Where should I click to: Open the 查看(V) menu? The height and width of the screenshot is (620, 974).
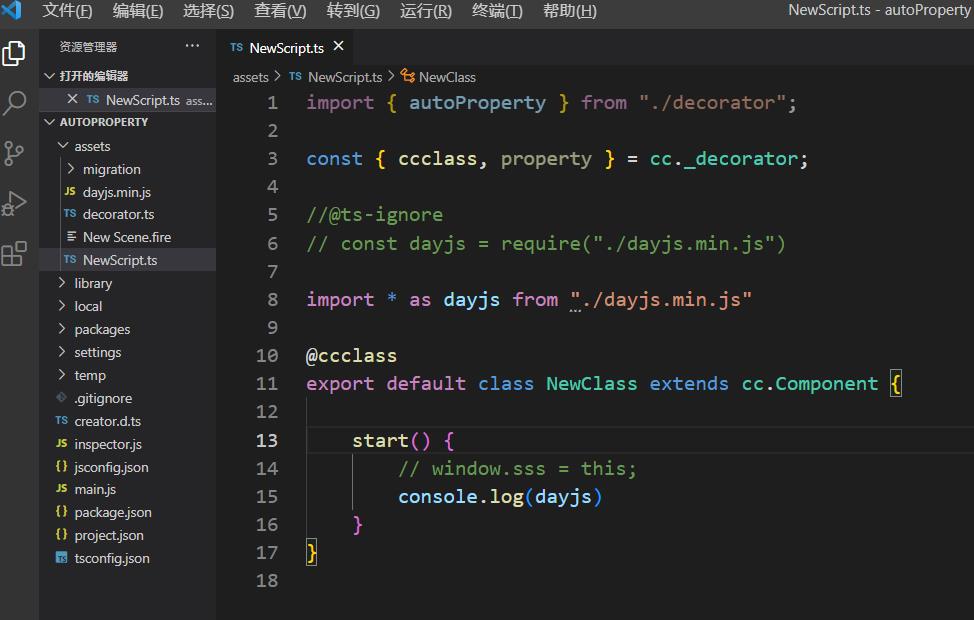click(280, 11)
